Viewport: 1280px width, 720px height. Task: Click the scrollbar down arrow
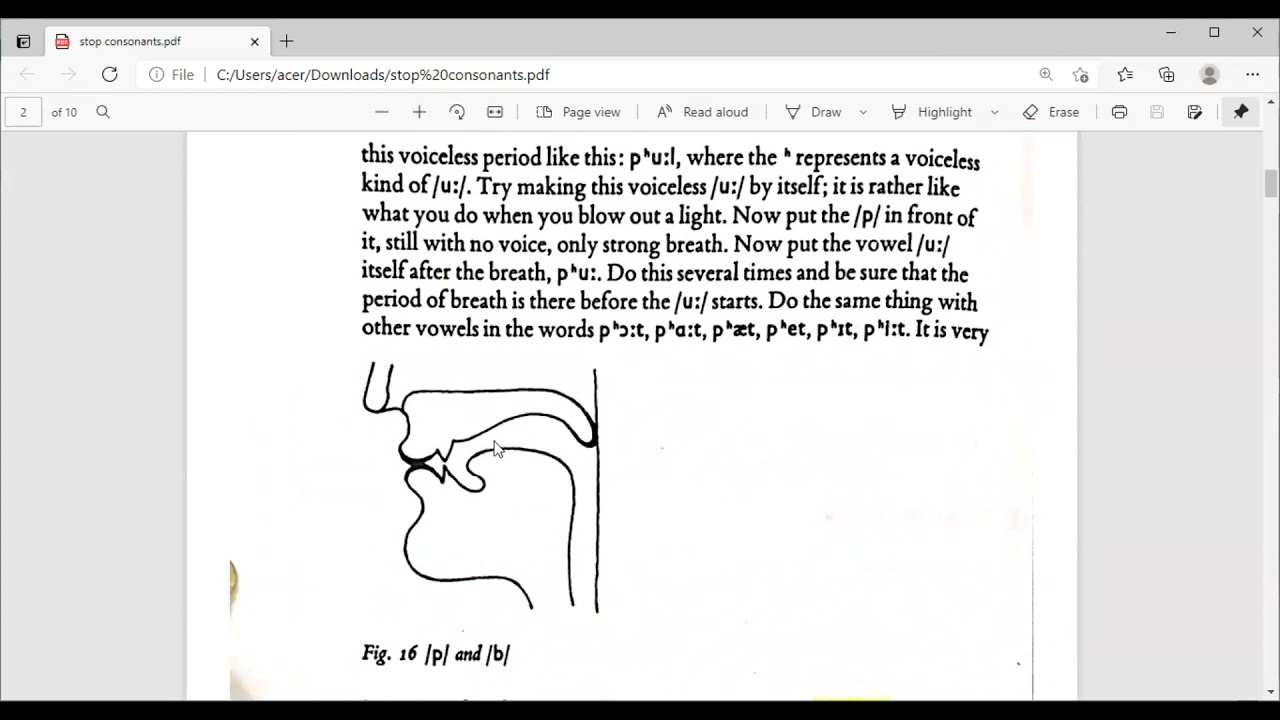pyautogui.click(x=1271, y=692)
